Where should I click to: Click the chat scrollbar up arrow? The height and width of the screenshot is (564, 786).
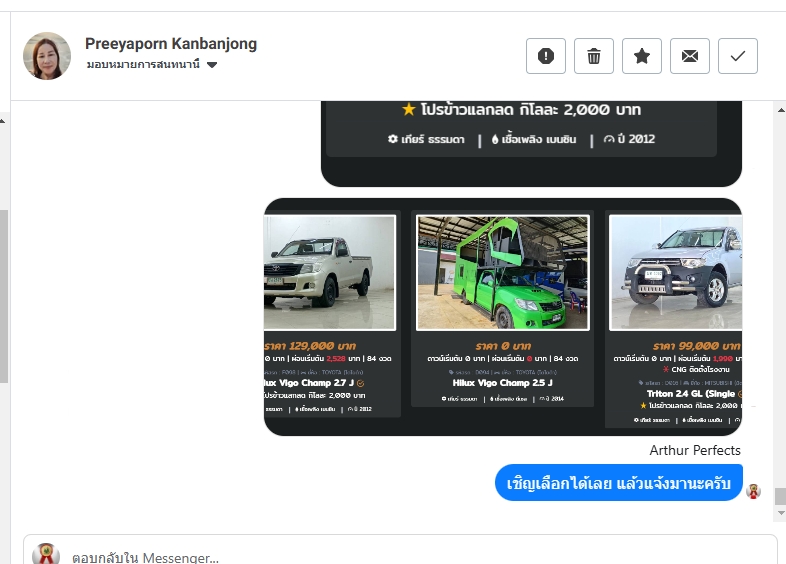[780, 110]
